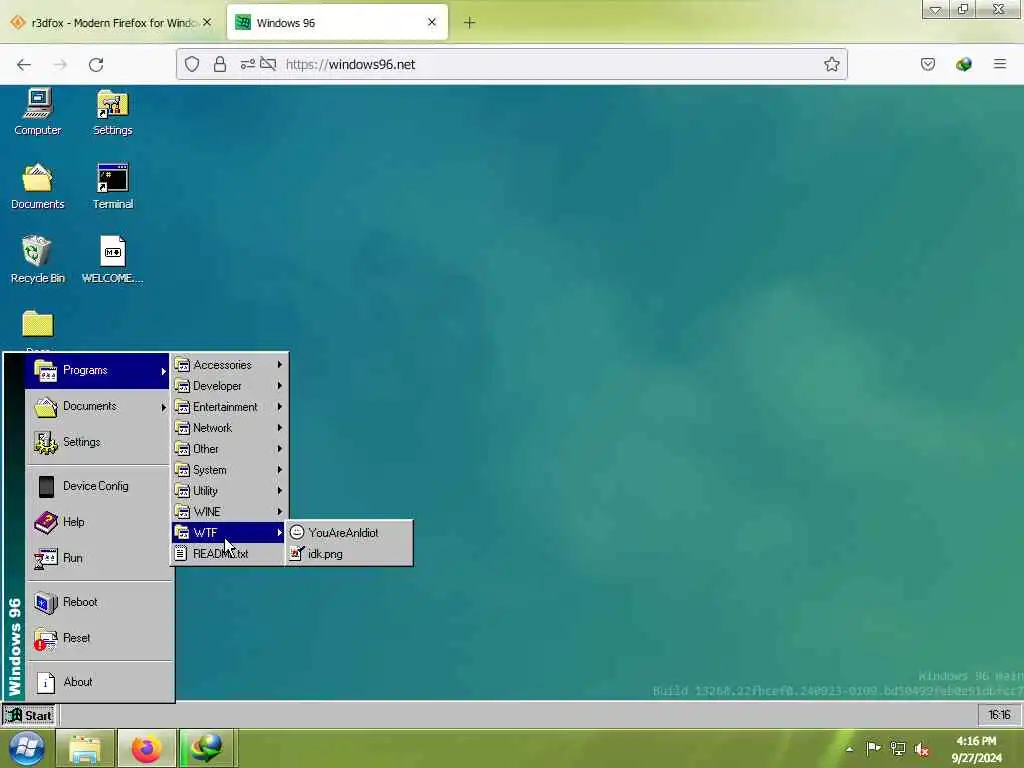Click the padlock site security icon
This screenshot has height=768, width=1024.
click(x=220, y=64)
